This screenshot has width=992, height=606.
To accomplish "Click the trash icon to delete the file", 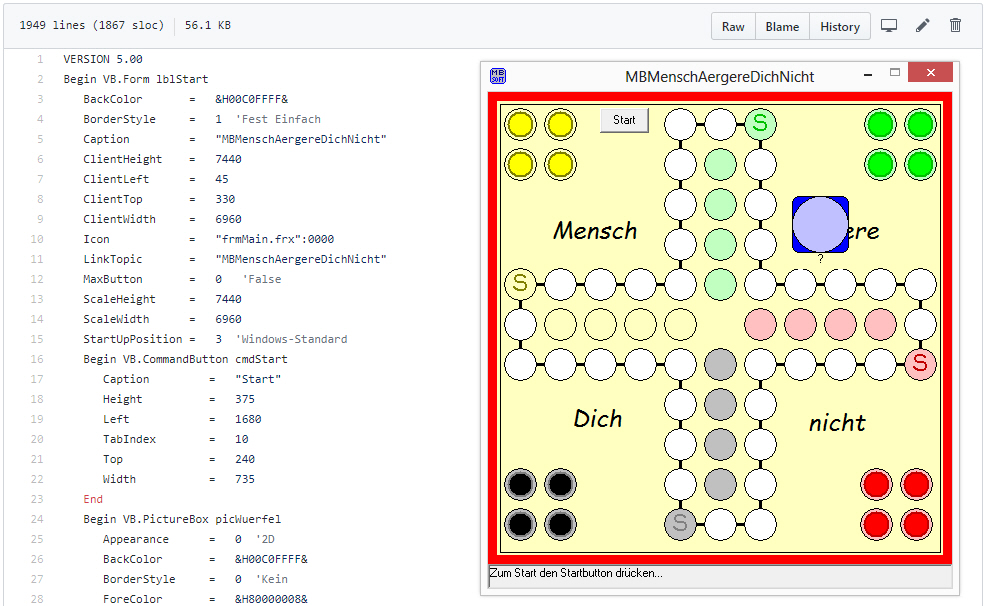I will [955, 25].
